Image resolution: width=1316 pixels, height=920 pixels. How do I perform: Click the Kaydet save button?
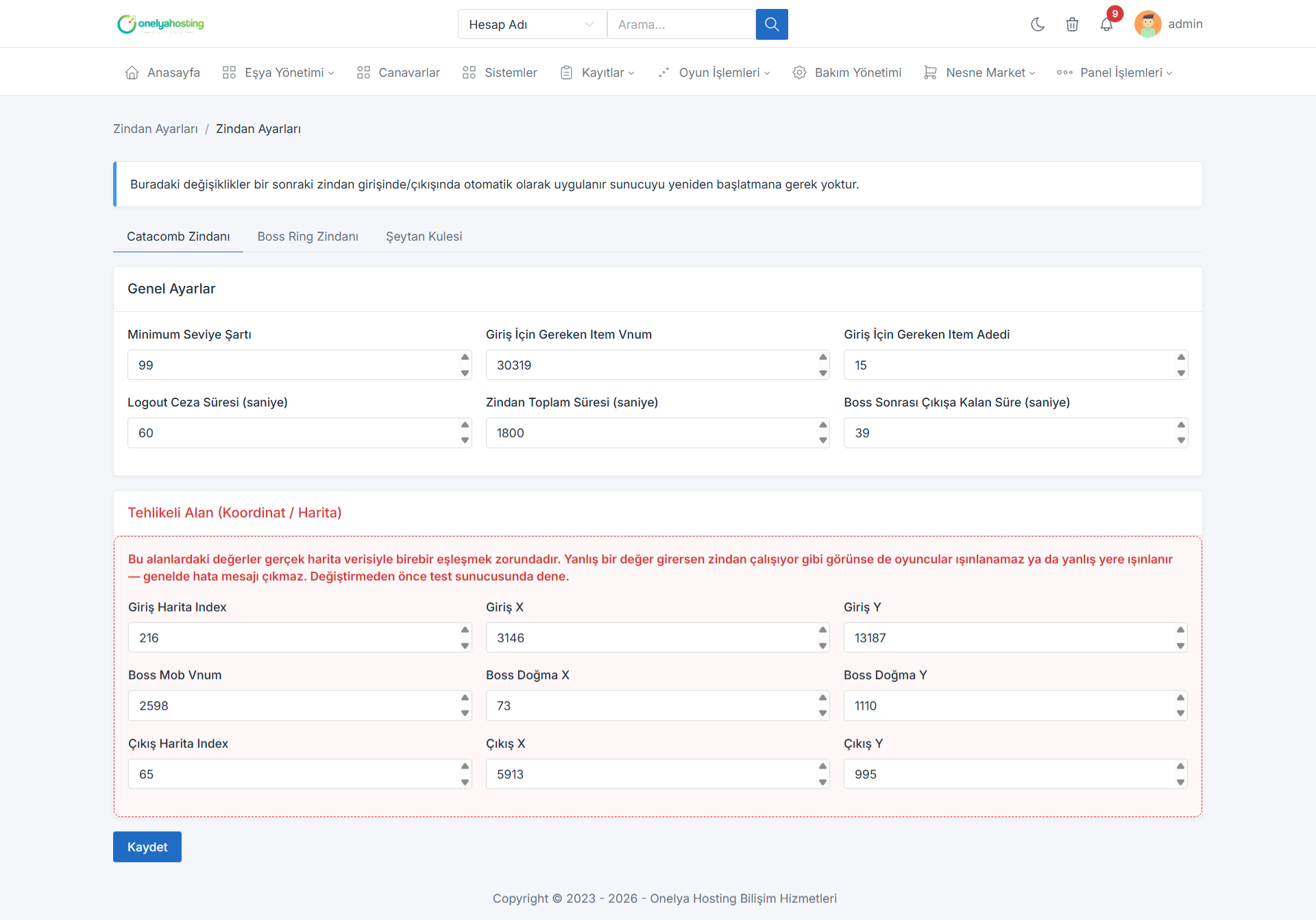147,847
